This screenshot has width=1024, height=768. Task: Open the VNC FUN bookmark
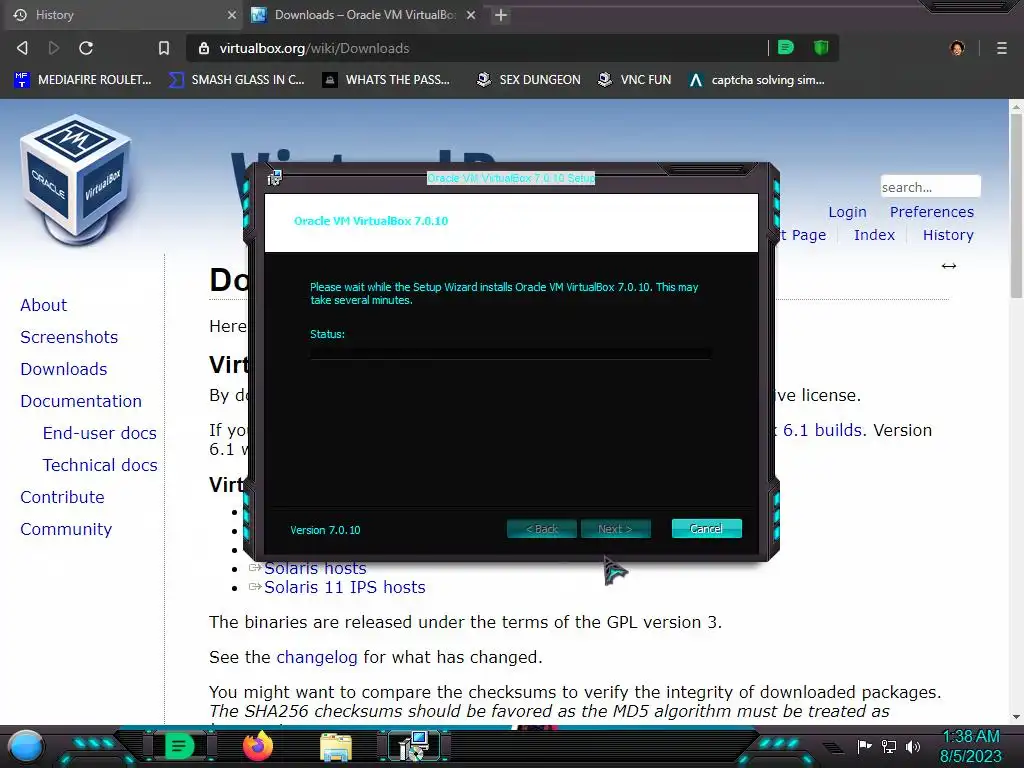coord(635,80)
